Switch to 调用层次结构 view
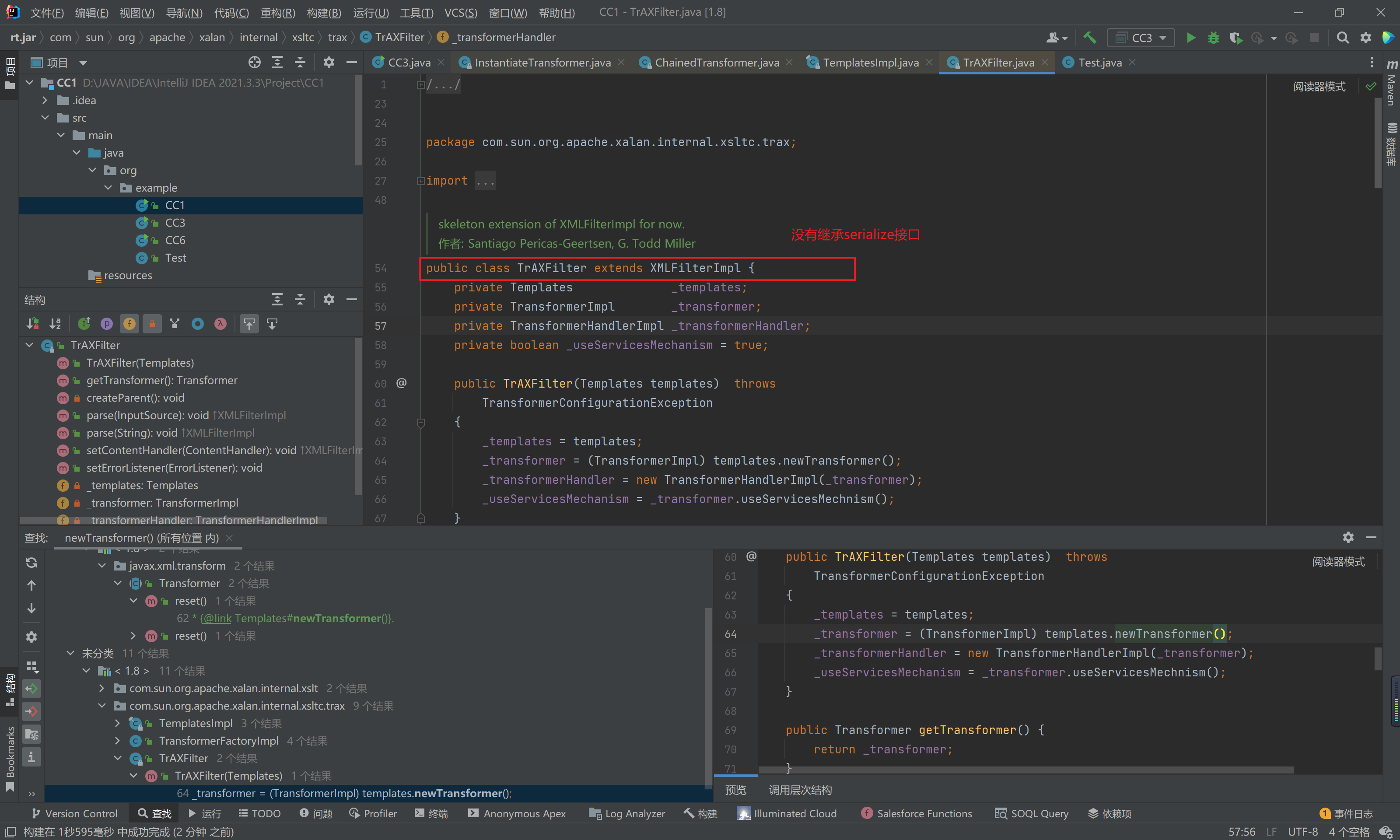The height and width of the screenshot is (840, 1400). click(800, 790)
